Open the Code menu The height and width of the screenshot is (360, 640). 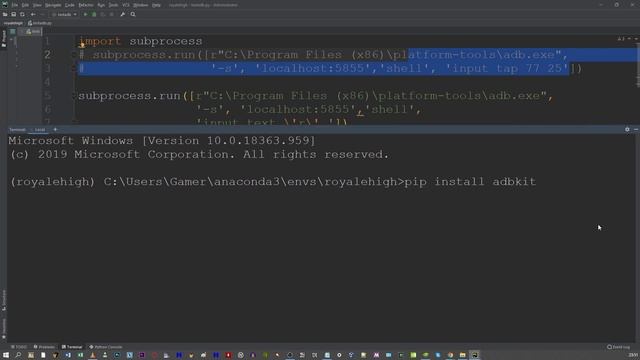(x=70, y=5)
